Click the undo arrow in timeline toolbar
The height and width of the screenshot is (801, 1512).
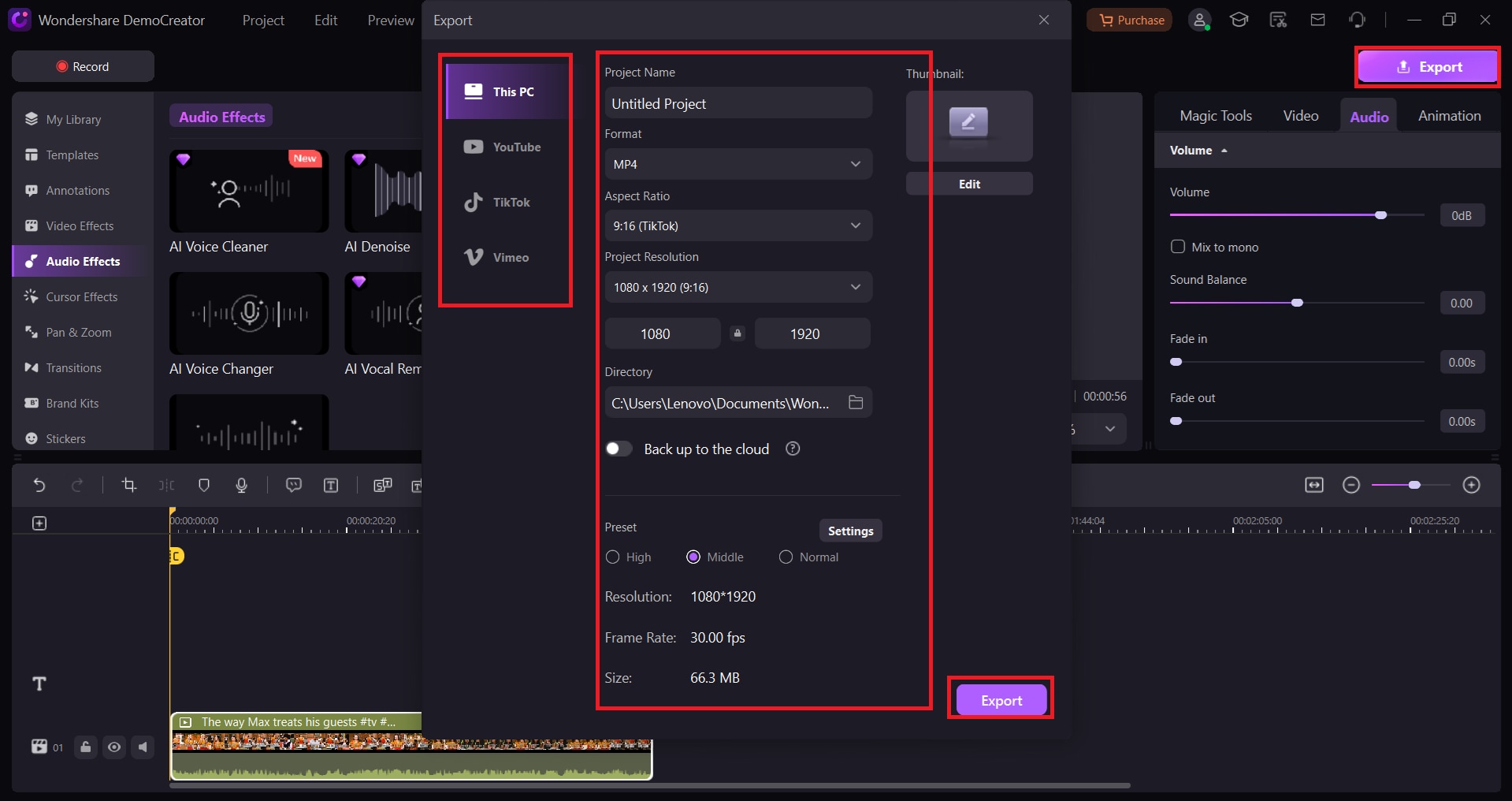pos(39,485)
